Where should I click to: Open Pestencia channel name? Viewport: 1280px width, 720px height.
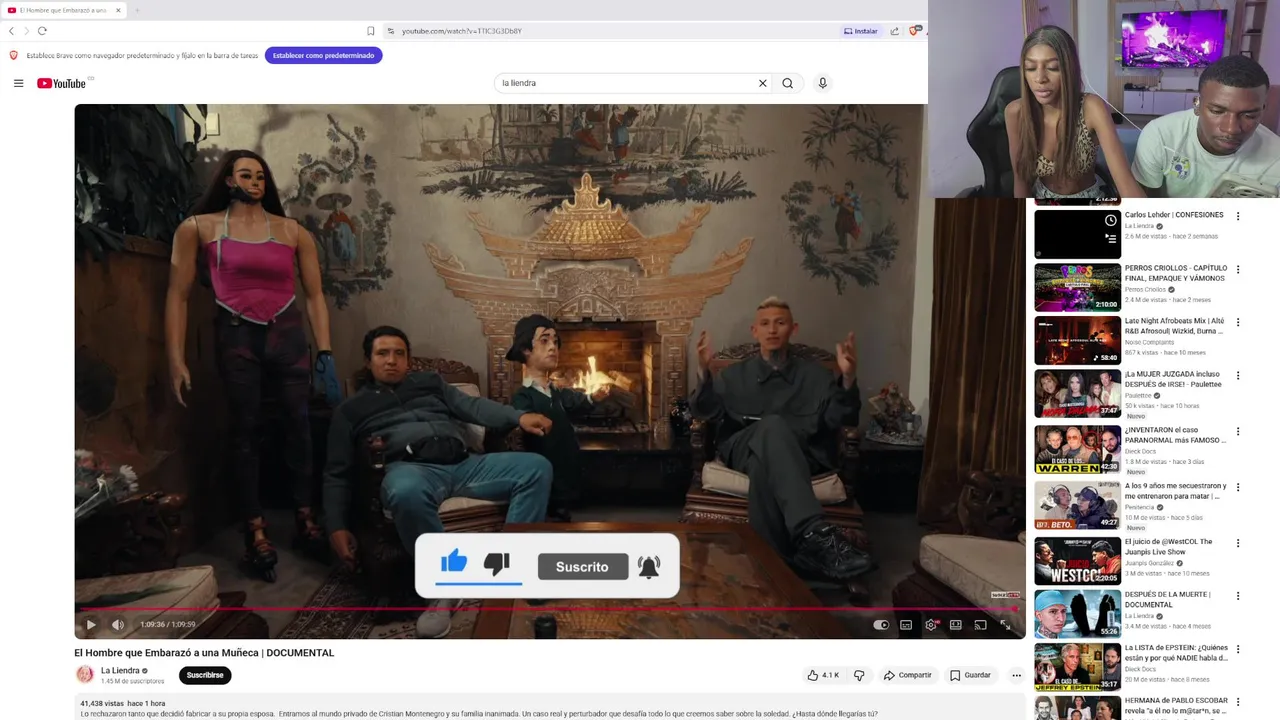1139,508
